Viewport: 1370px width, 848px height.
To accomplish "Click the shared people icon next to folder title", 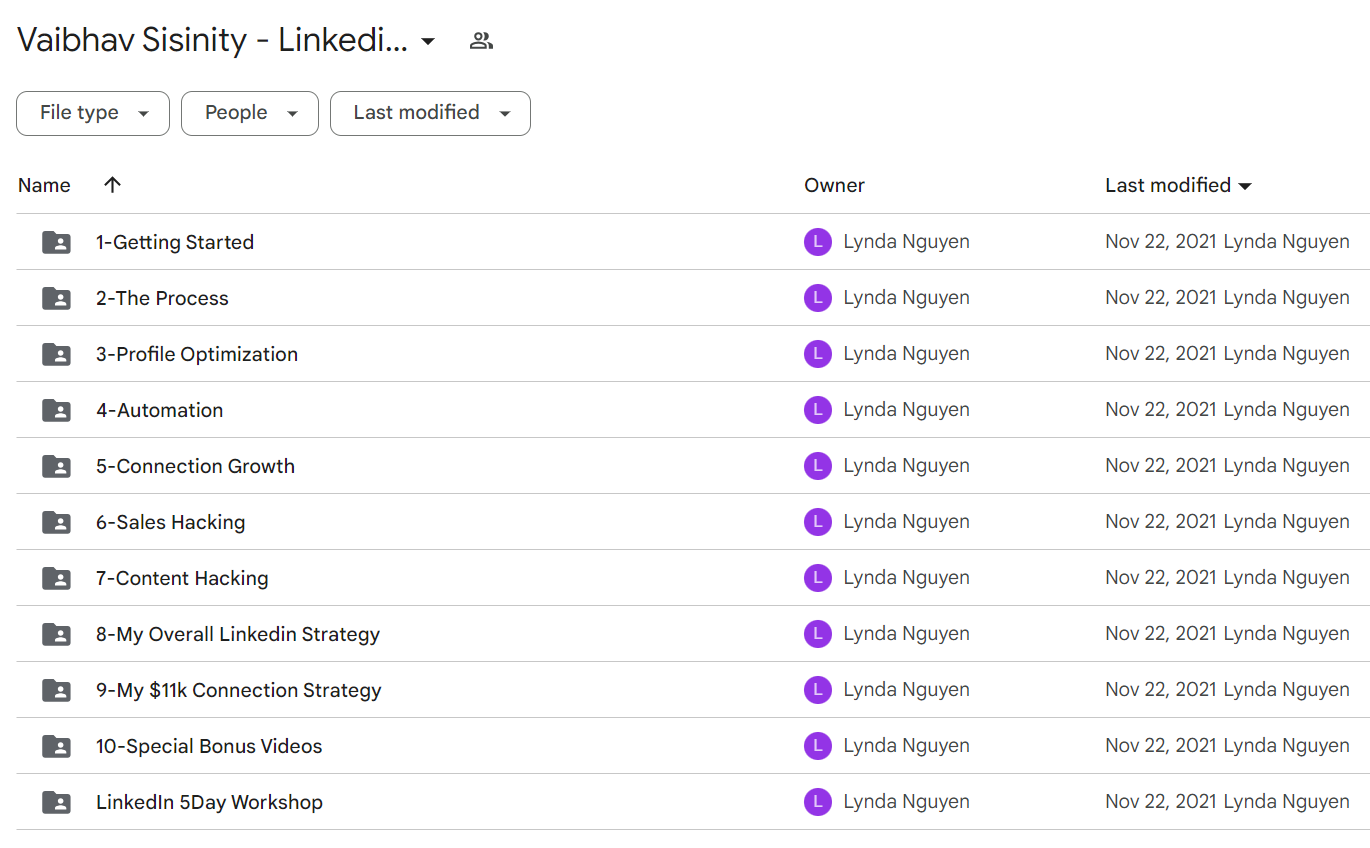I will [x=481, y=41].
